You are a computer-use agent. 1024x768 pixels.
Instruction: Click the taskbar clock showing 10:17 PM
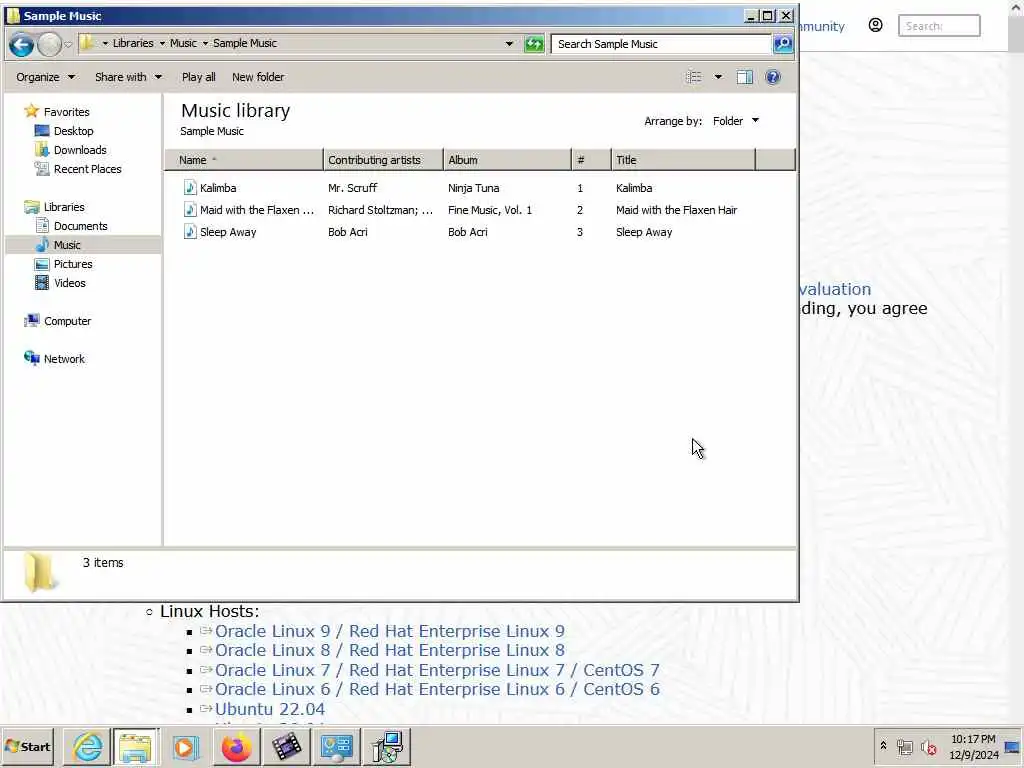973,746
